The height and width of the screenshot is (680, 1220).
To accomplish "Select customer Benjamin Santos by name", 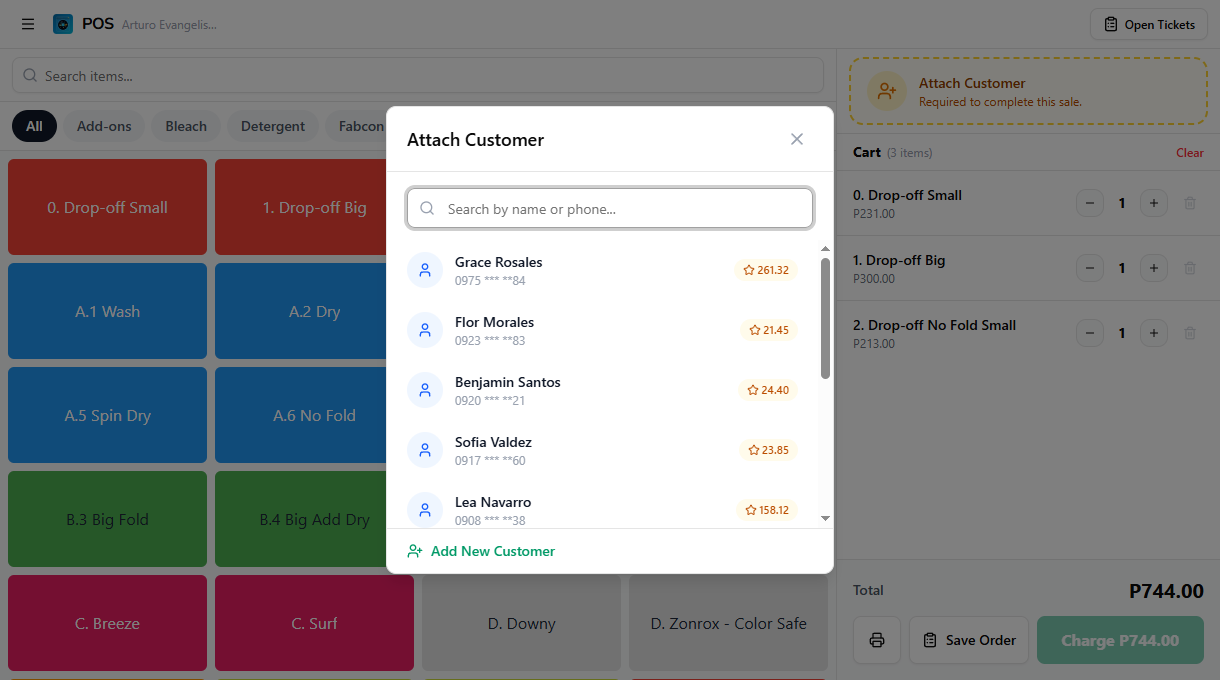I will click(x=508, y=382).
